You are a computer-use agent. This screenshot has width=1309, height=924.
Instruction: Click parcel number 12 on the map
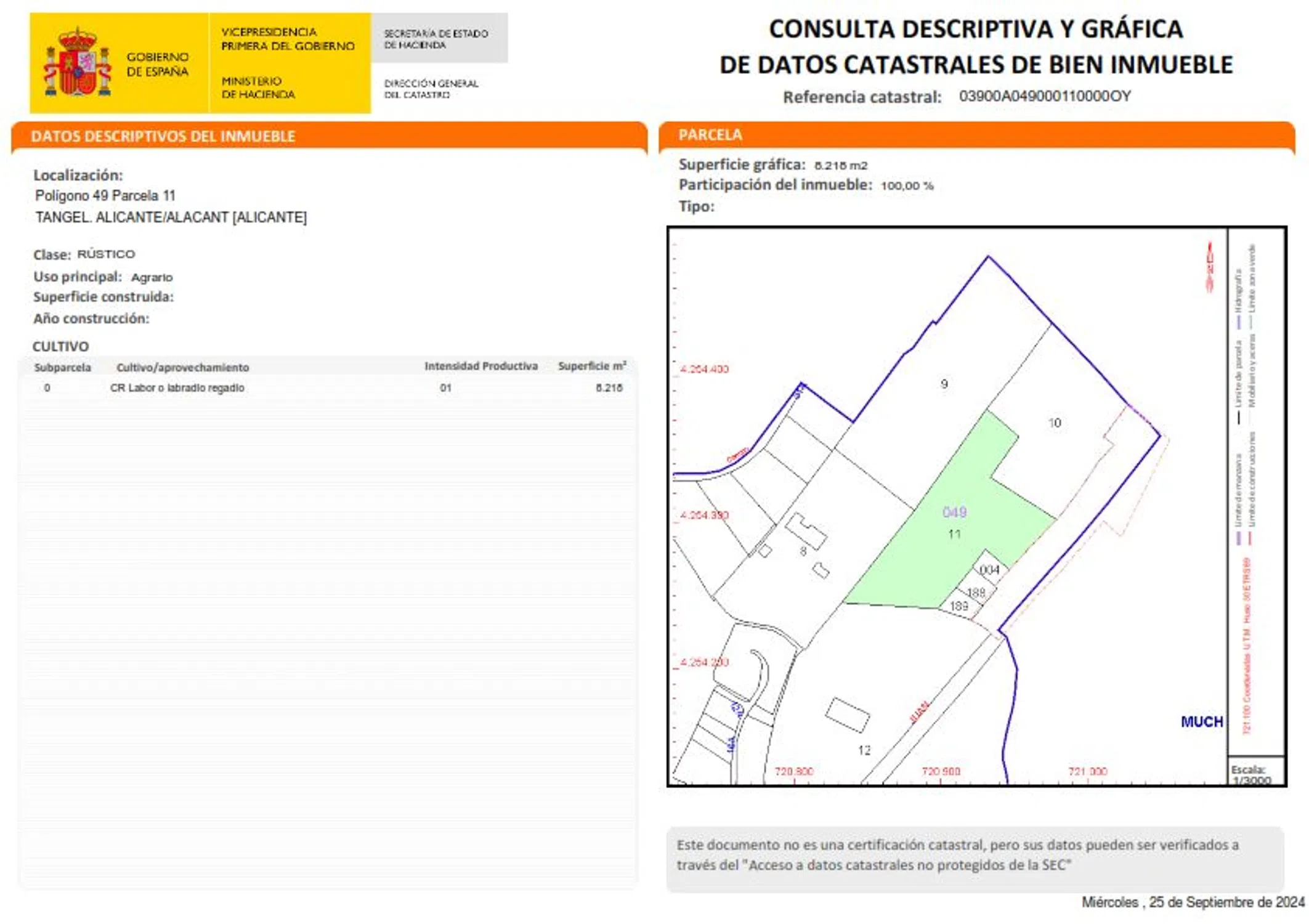click(x=864, y=750)
